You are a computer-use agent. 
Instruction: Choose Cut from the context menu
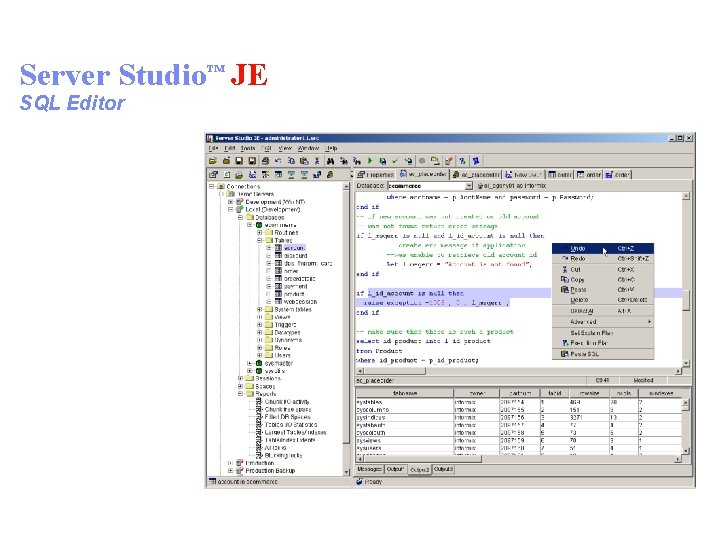(603, 270)
